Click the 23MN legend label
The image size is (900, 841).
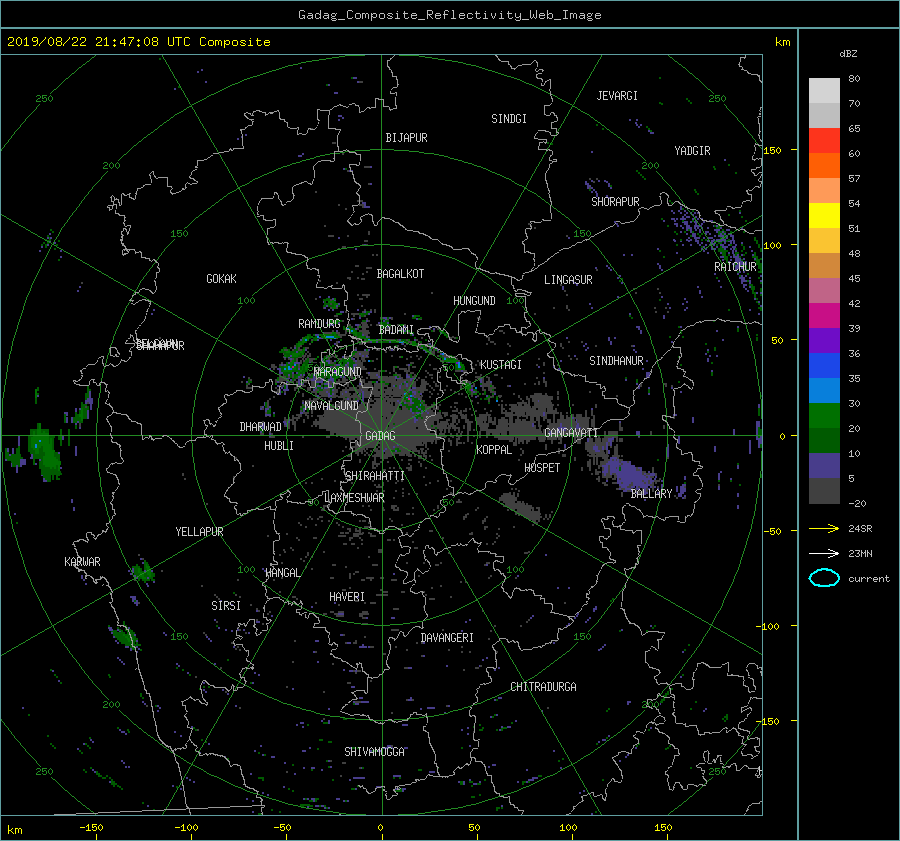860,553
